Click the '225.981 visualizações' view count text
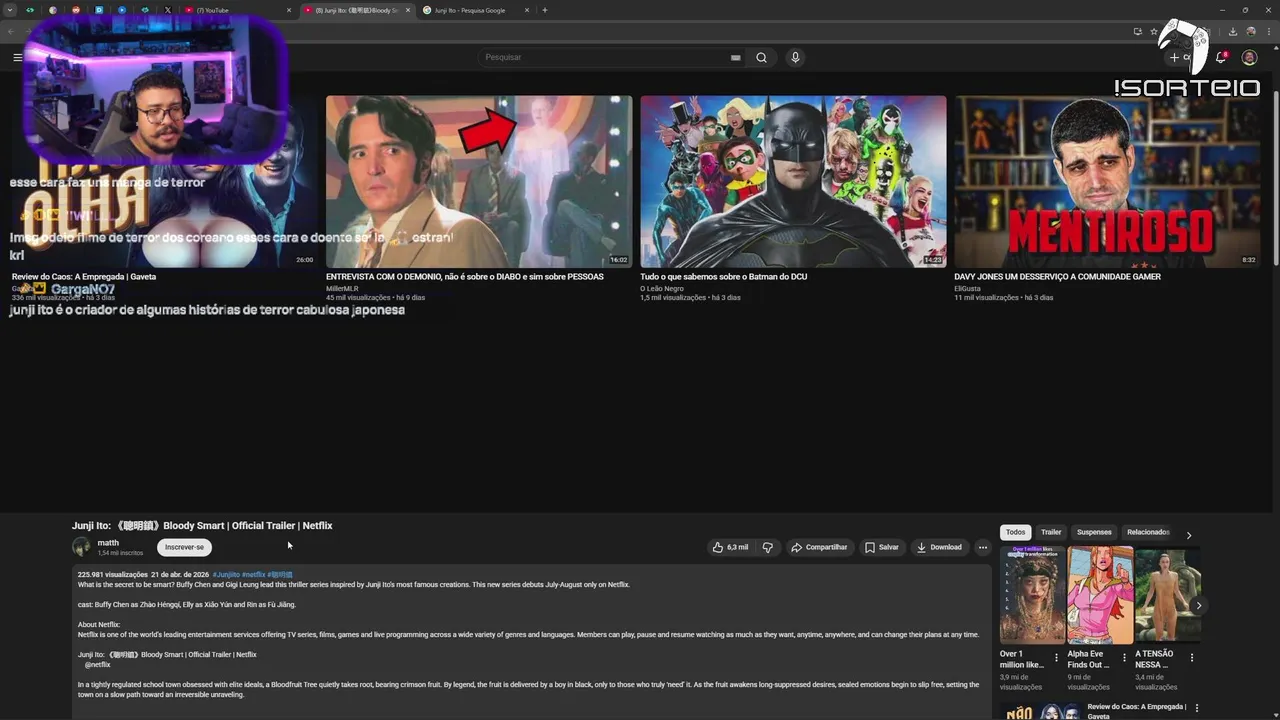1280x720 pixels. (x=113, y=575)
